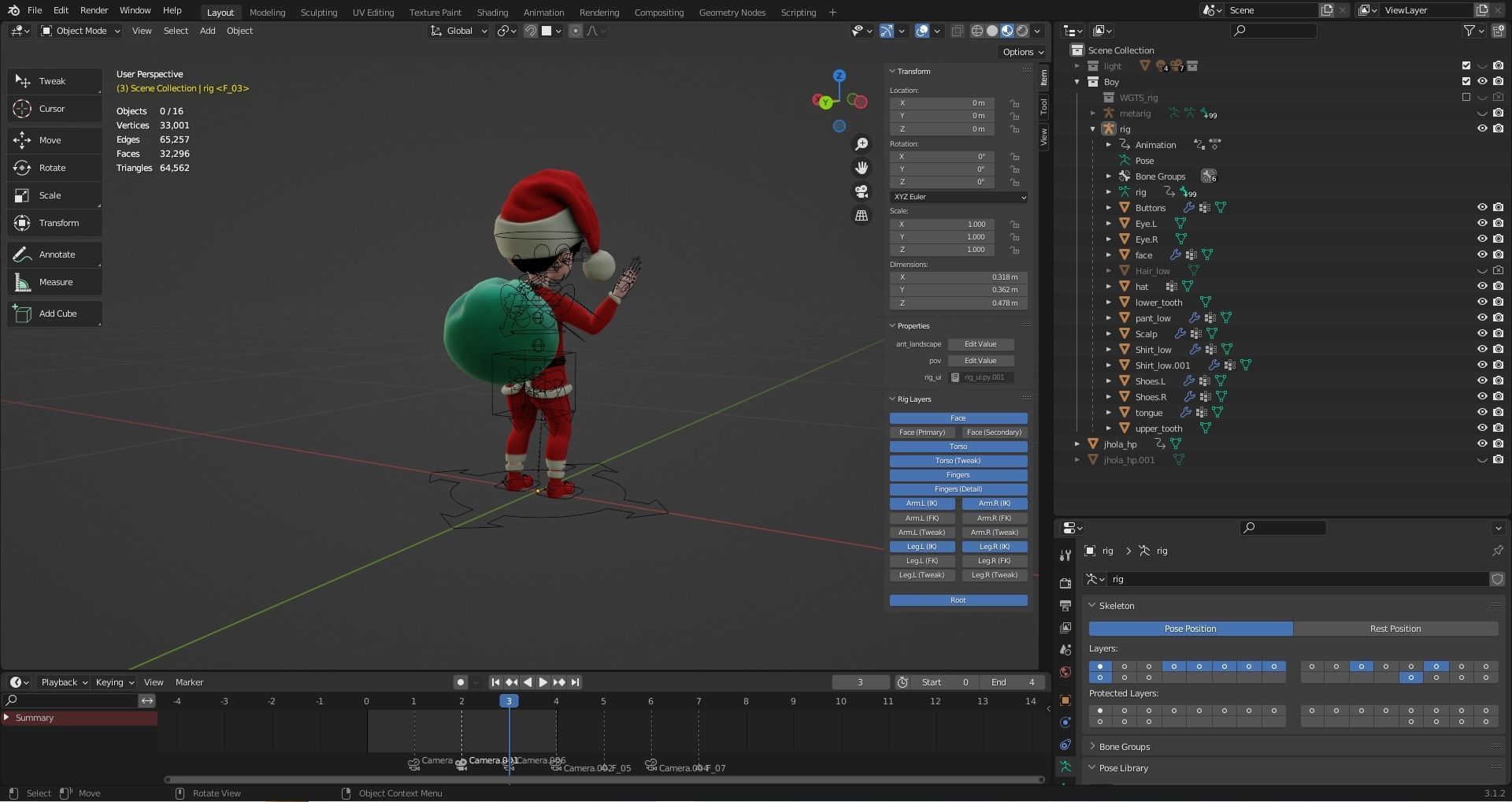Open the Object Mode dropdown

80,31
